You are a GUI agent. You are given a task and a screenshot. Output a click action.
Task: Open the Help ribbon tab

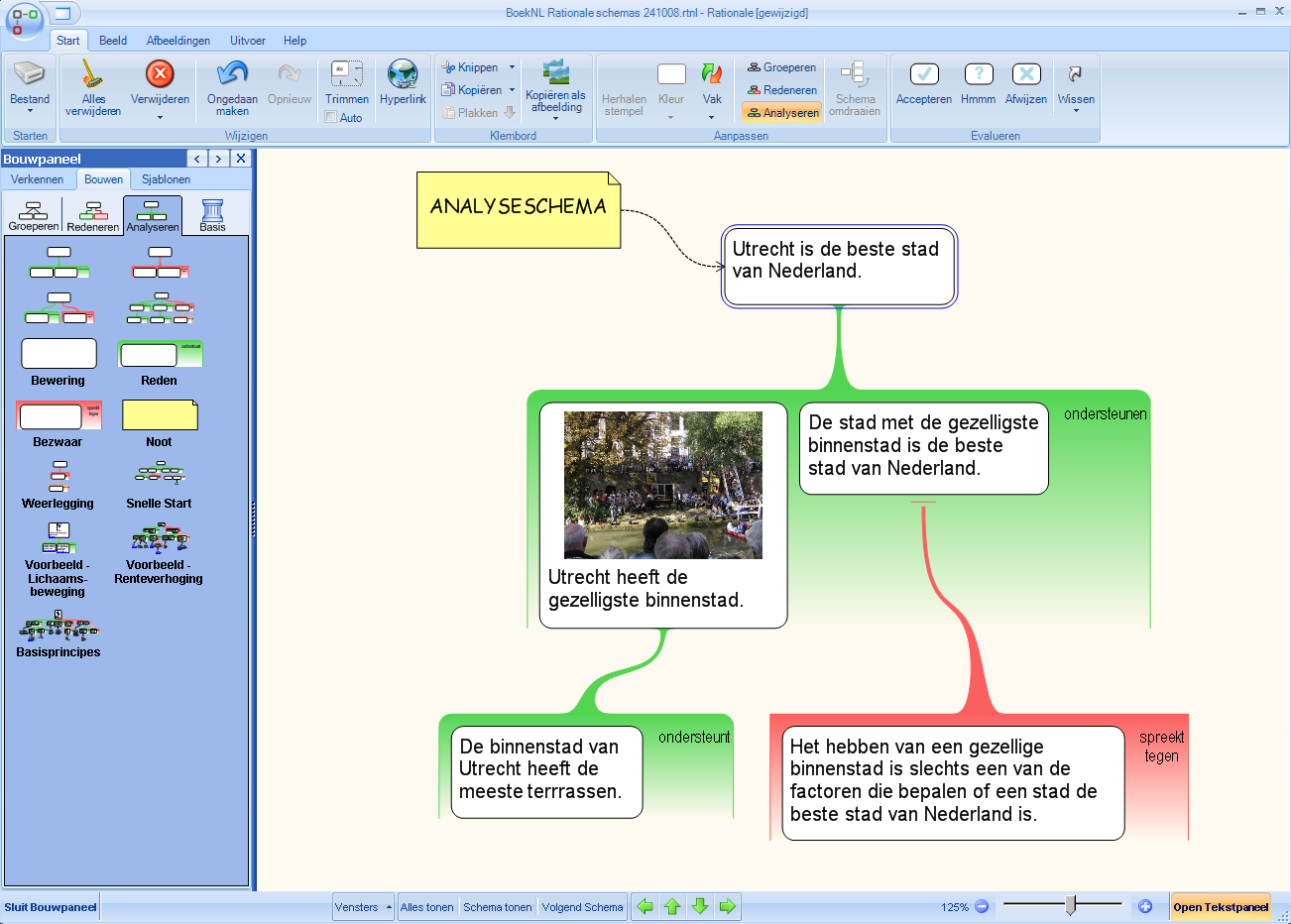(x=294, y=41)
